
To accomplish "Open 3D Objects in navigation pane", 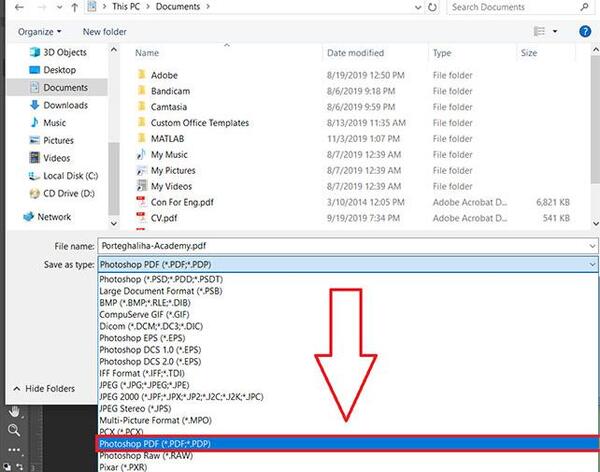I will click(58, 52).
